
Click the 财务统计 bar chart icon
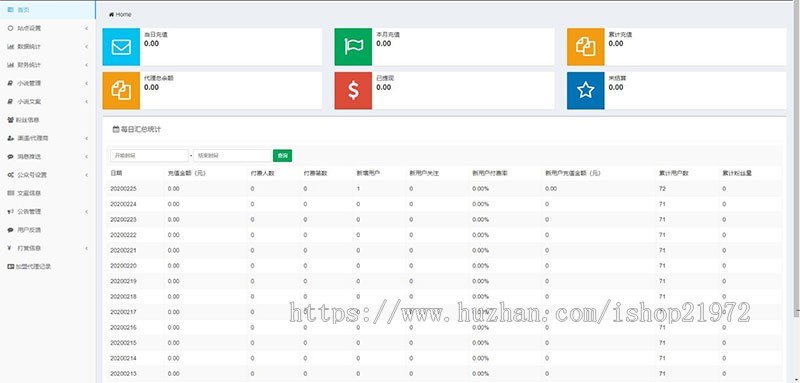11,65
